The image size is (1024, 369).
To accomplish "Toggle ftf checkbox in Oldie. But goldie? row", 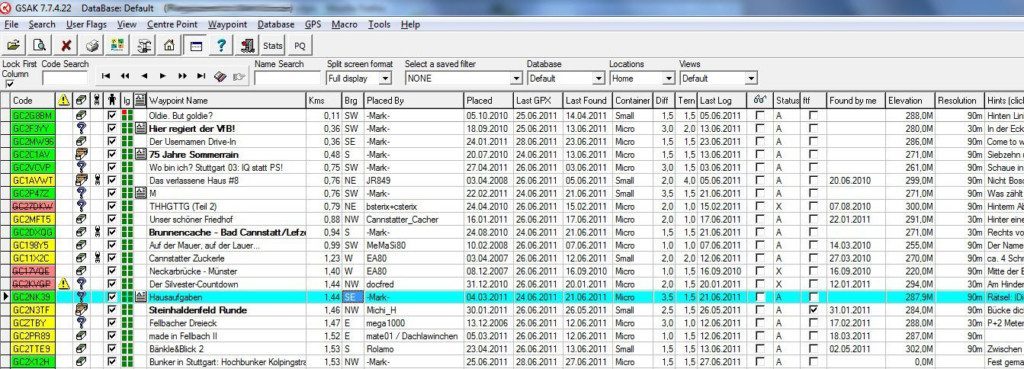I will 812,115.
